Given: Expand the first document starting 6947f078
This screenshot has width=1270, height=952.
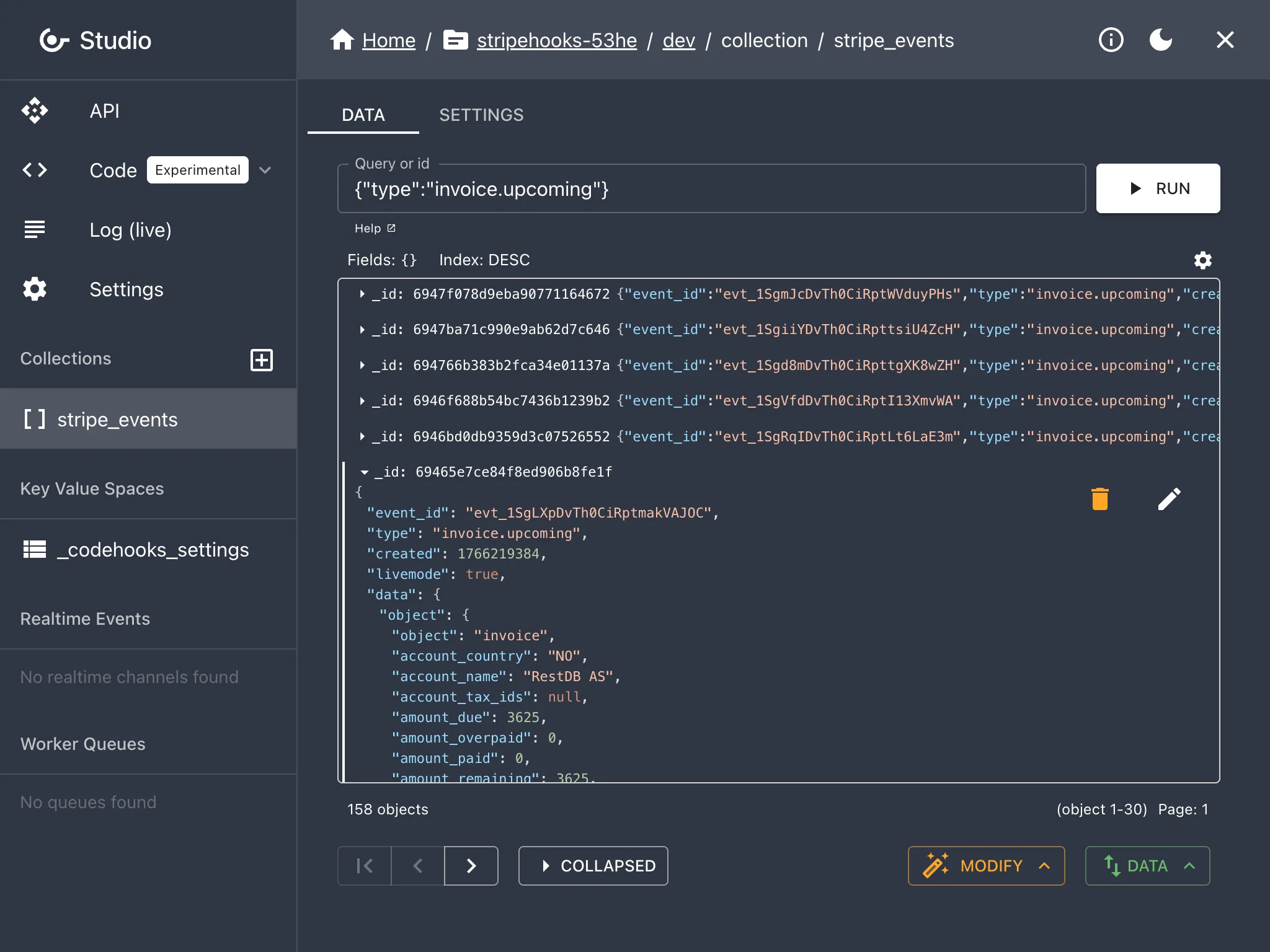Looking at the screenshot, I should (363, 294).
